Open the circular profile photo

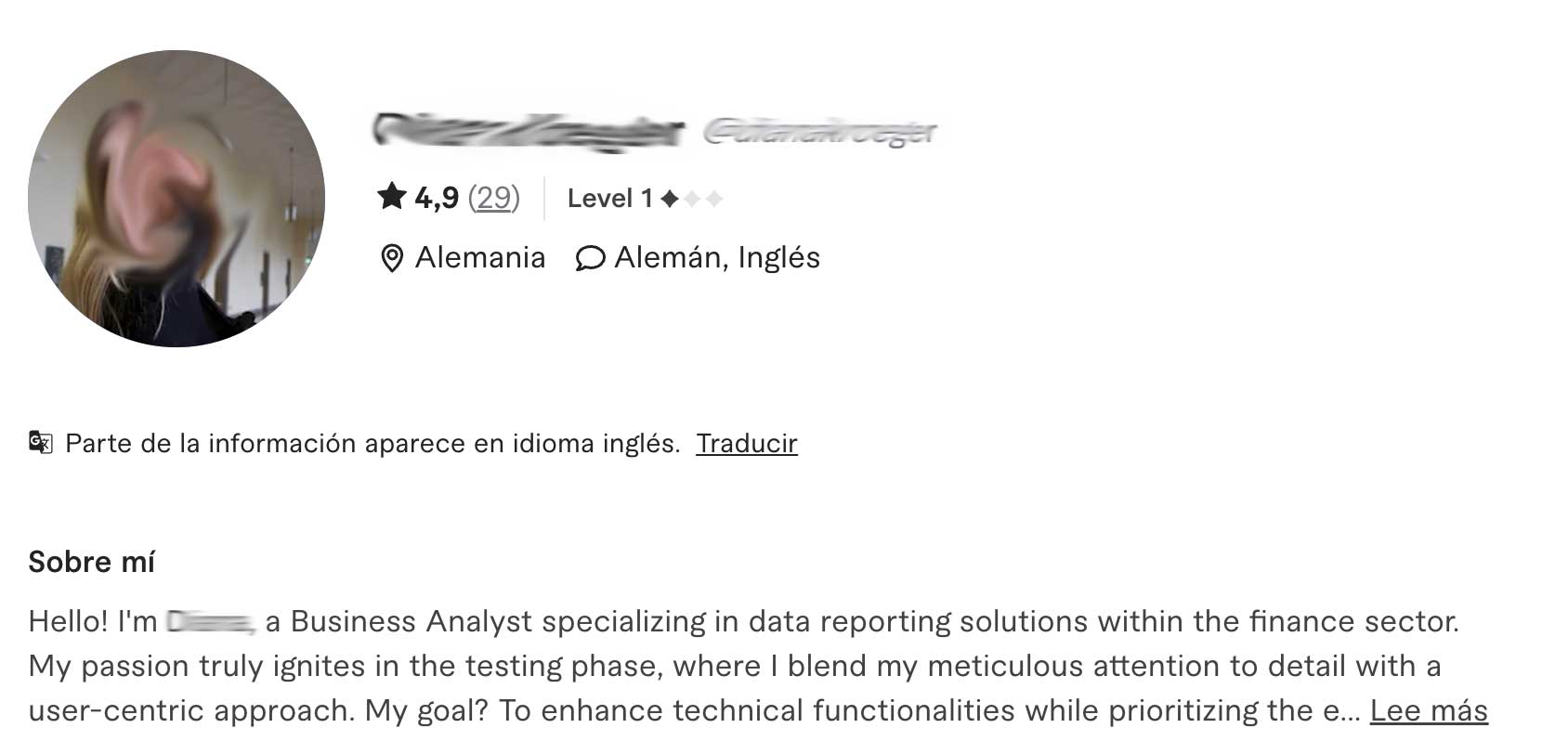(176, 199)
